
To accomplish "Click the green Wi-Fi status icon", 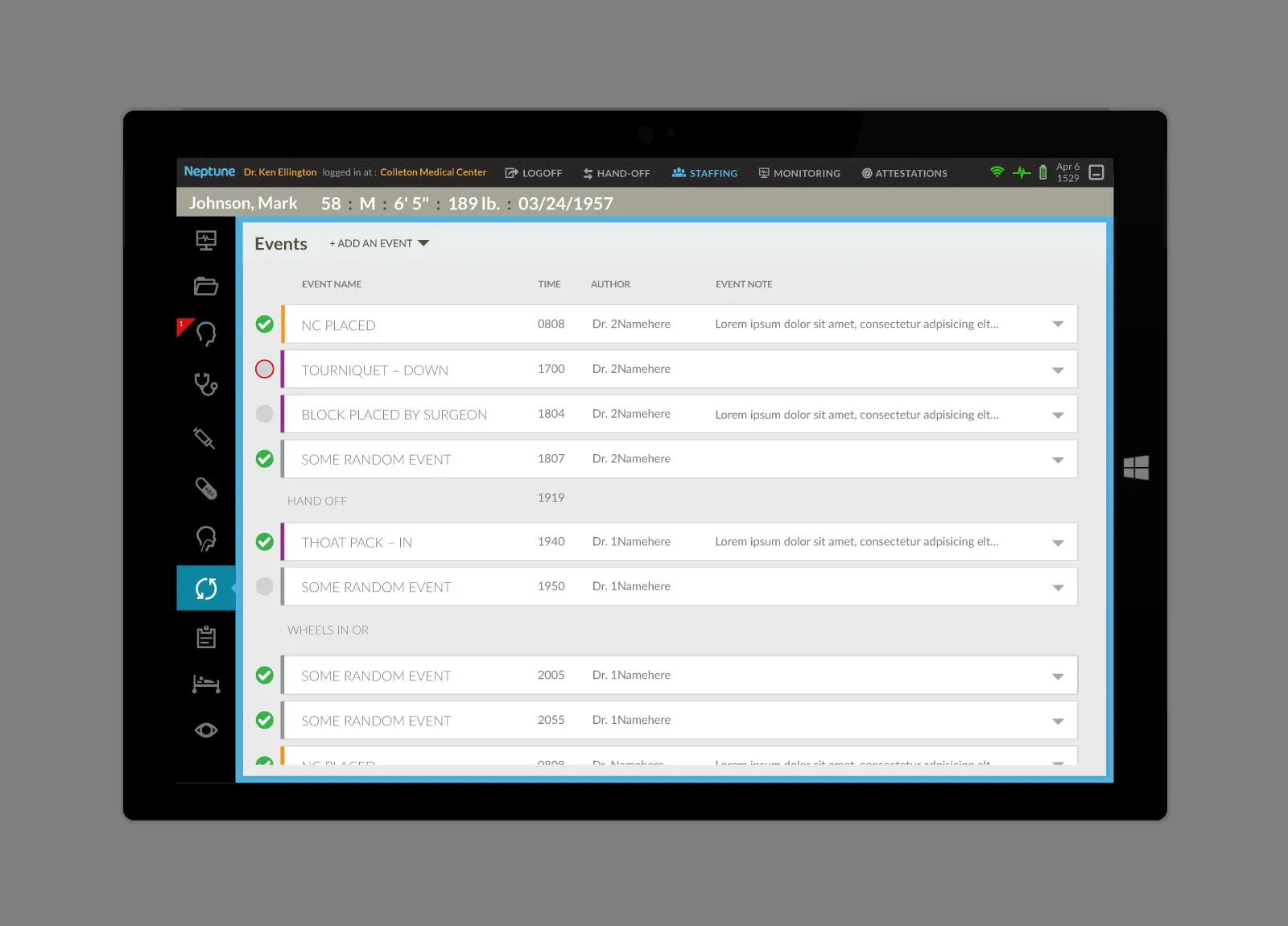I will (997, 172).
